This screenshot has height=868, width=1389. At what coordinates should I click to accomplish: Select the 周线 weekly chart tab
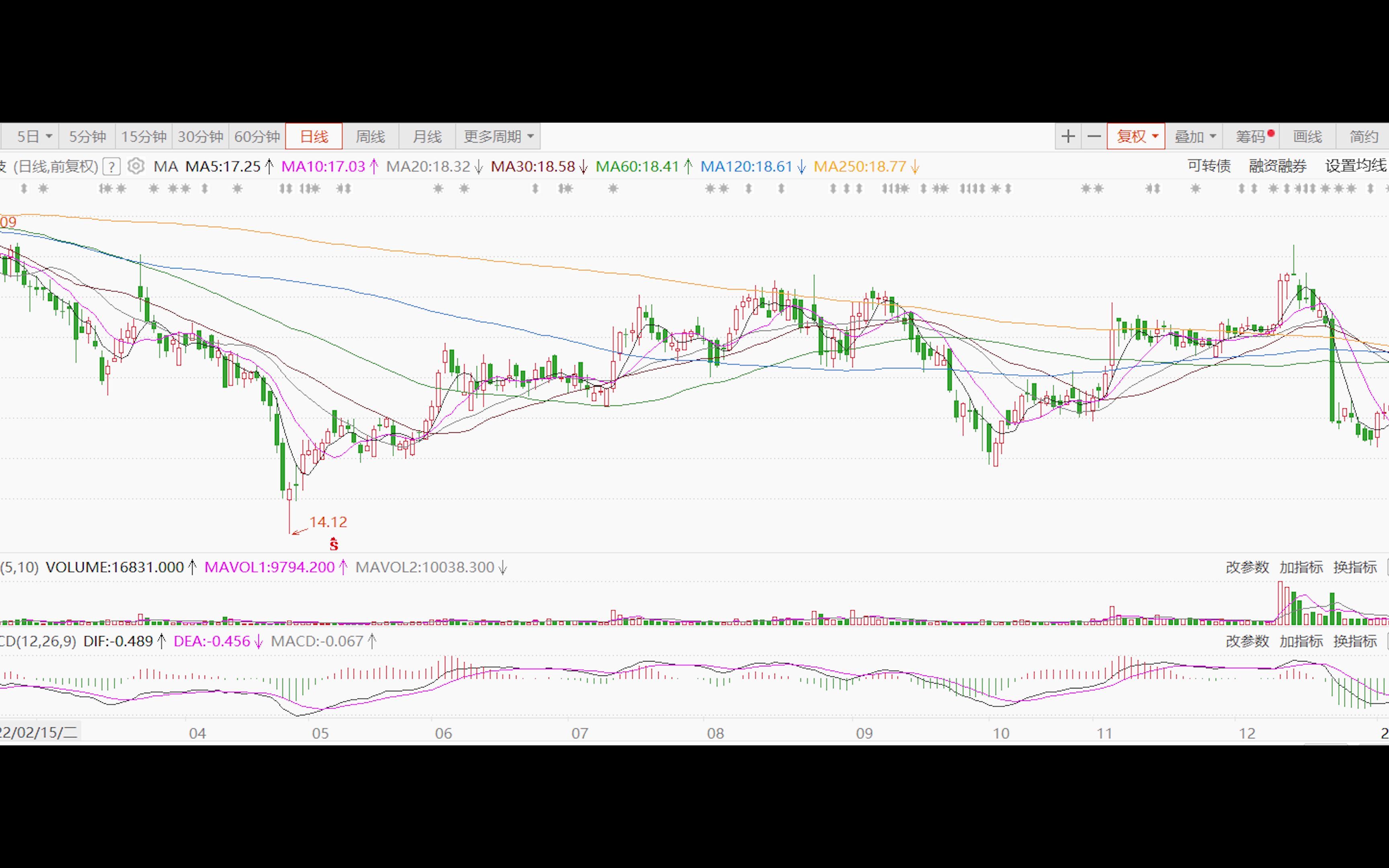click(370, 137)
